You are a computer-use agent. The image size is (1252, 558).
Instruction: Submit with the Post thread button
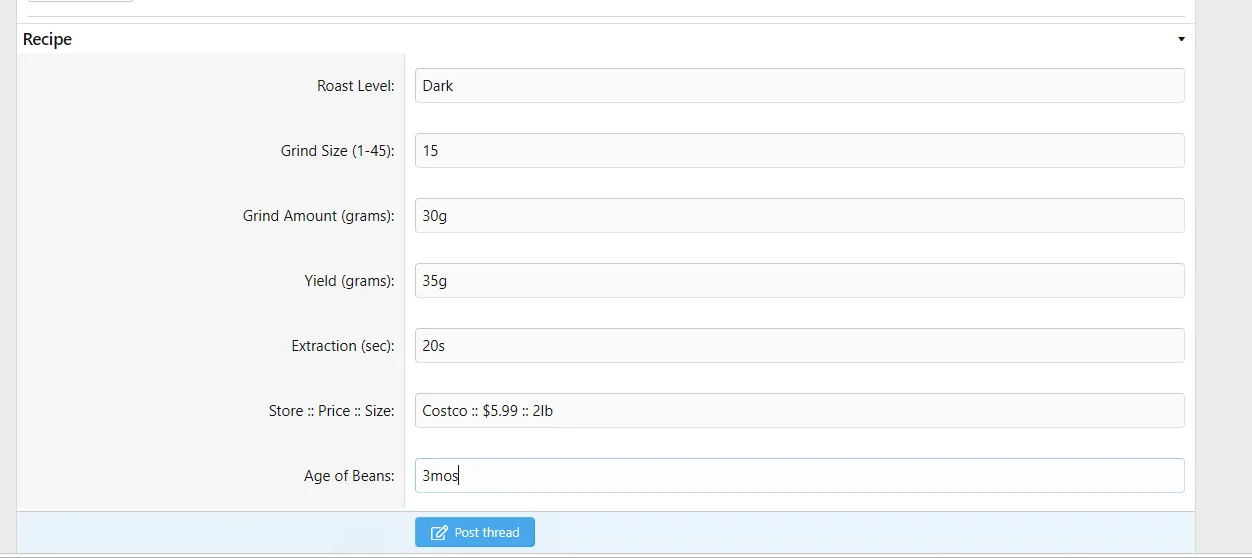(475, 532)
